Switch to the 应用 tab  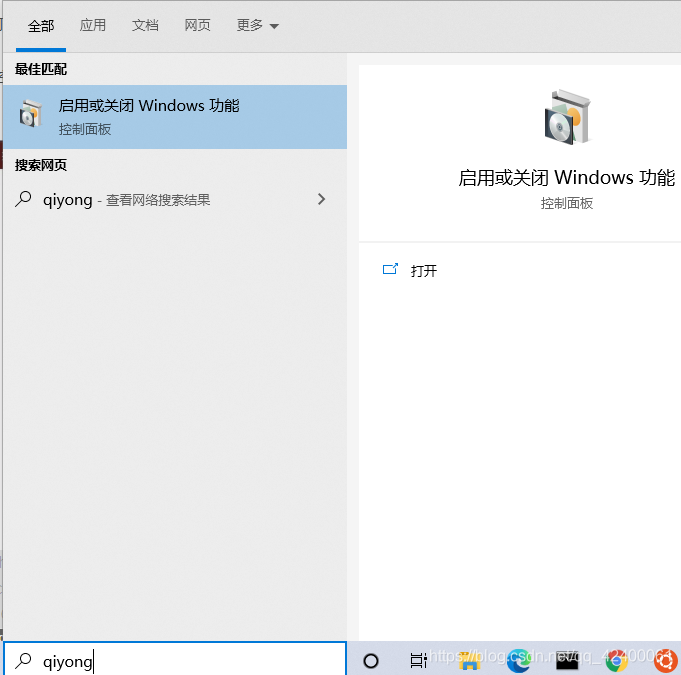(93, 25)
